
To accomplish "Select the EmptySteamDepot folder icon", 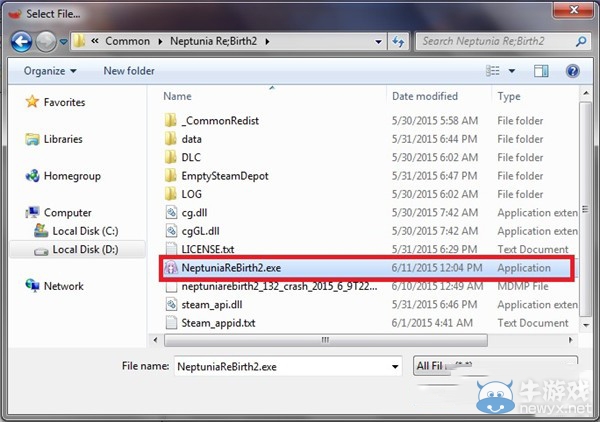I will coord(171,176).
